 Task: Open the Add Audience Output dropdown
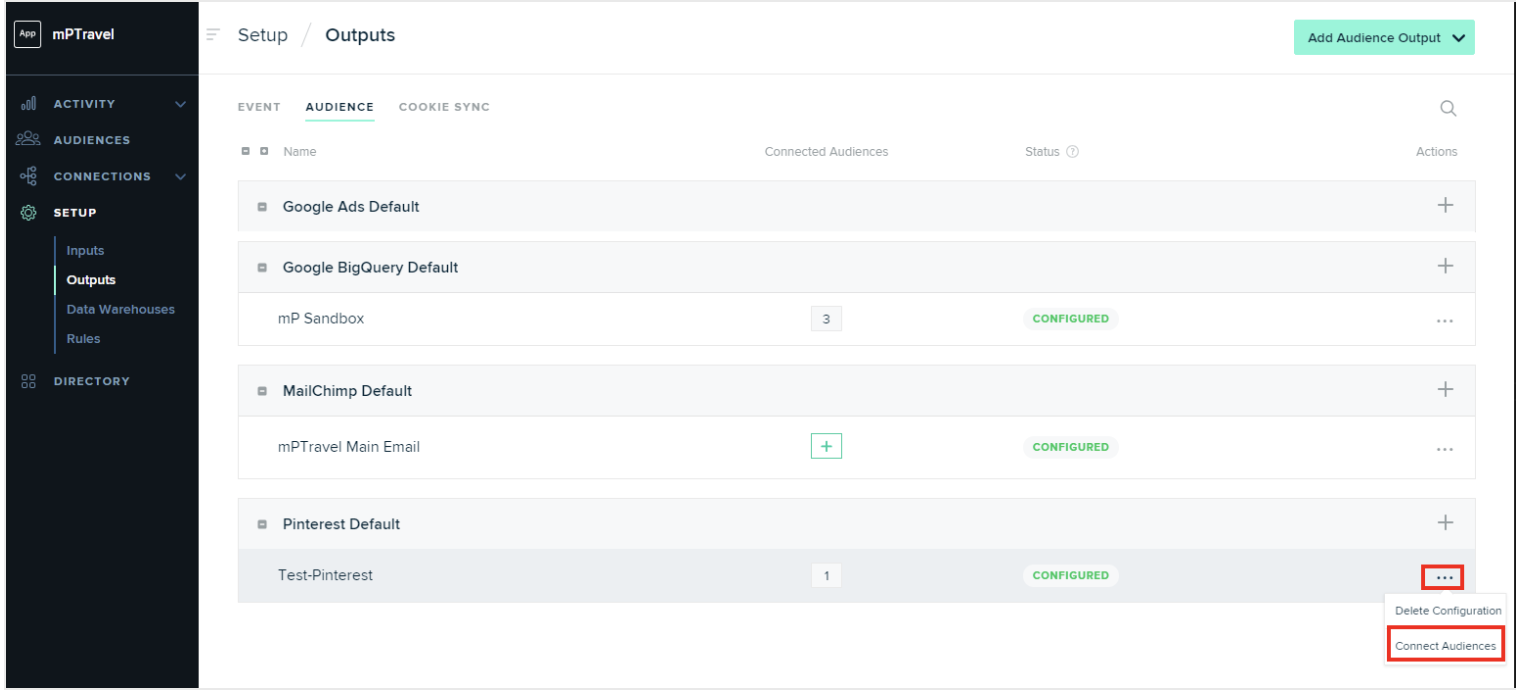tap(1384, 38)
